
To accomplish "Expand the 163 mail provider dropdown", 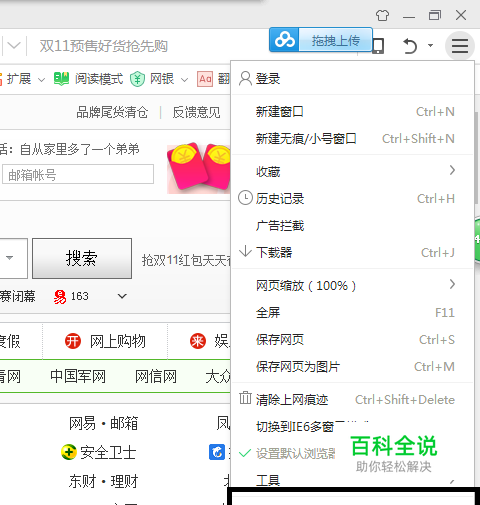I will click(122, 296).
